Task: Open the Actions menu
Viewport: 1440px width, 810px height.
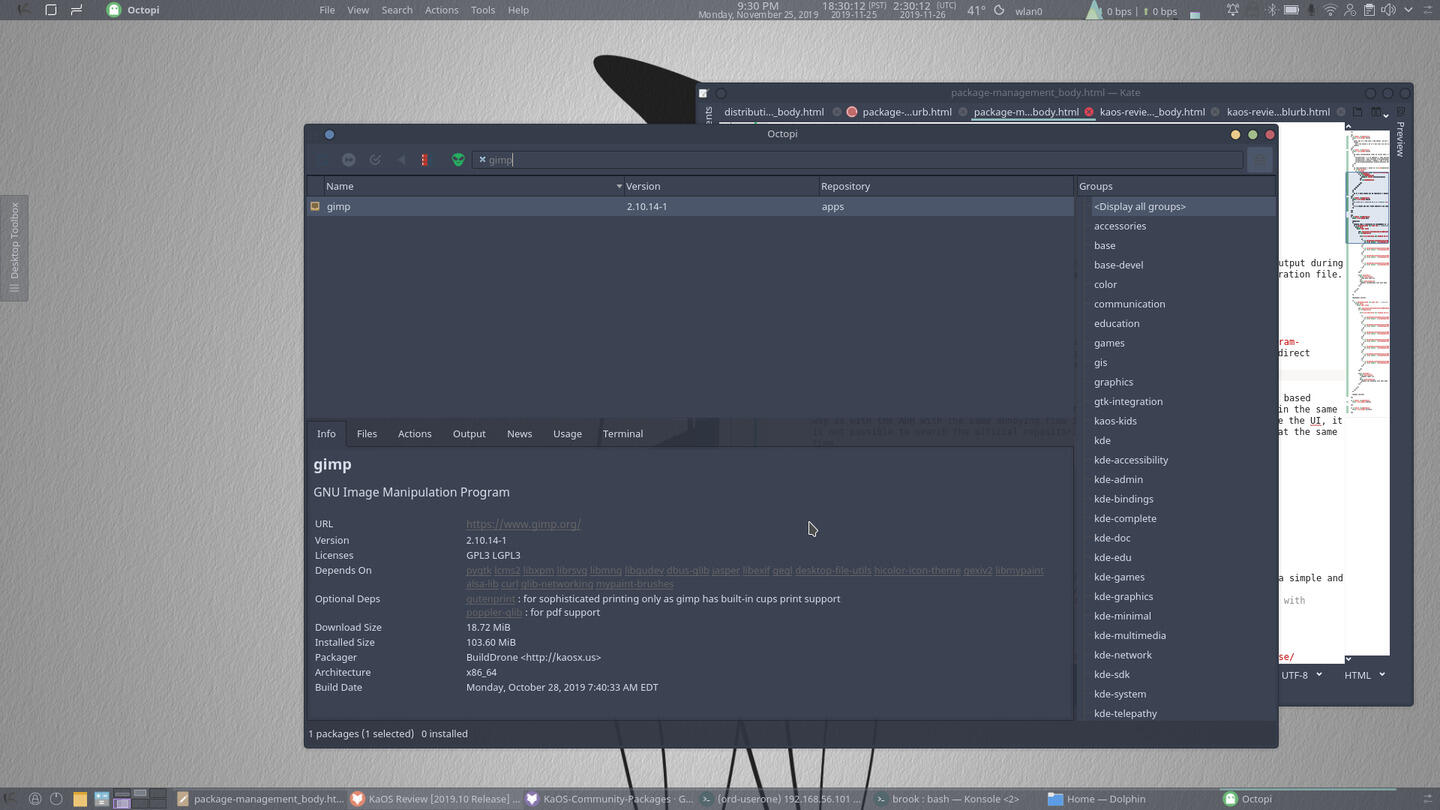Action: [x=441, y=10]
